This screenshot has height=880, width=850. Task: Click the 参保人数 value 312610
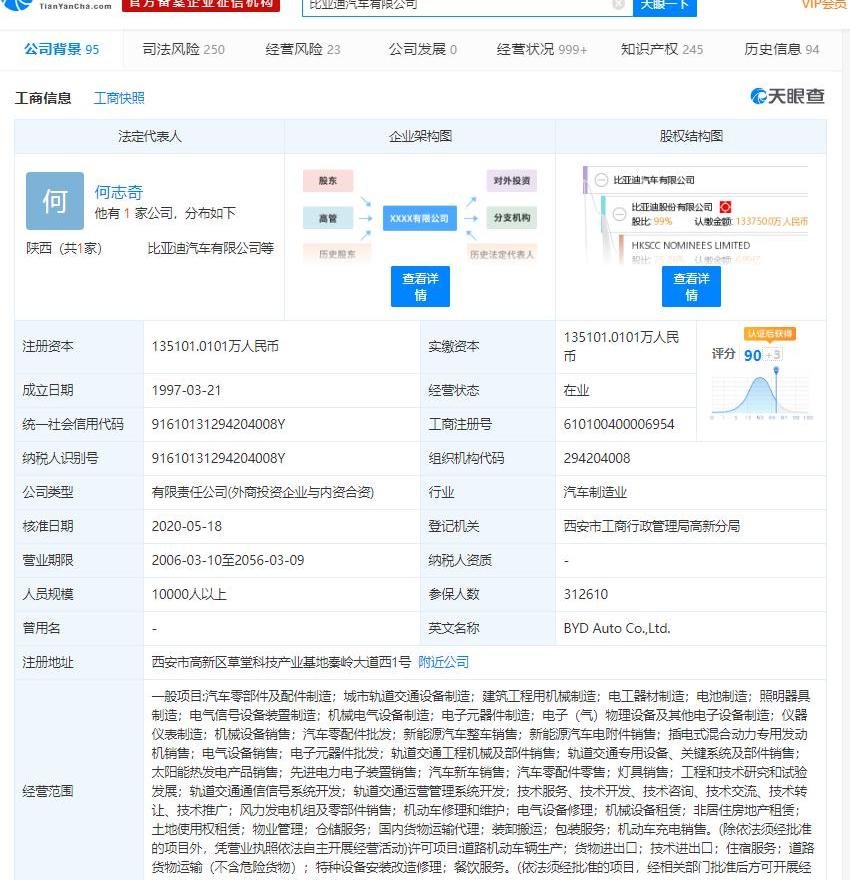pyautogui.click(x=586, y=594)
